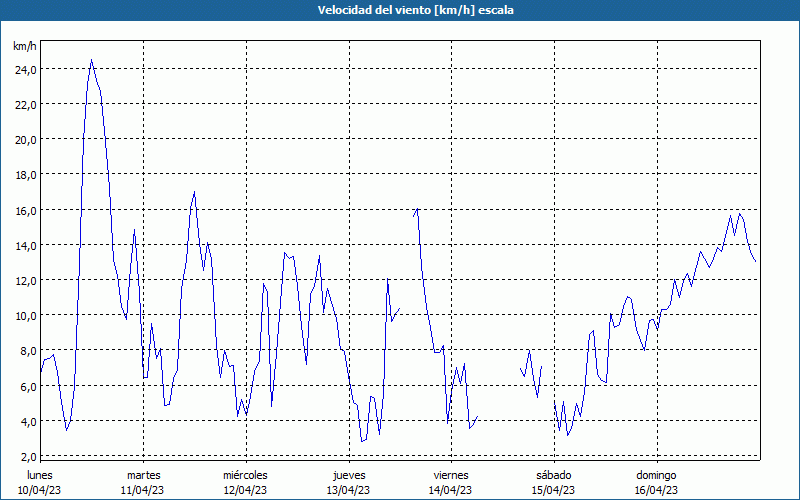The image size is (800, 500).
Task: Click the 16,0 y-axis value
Action: (x=26, y=210)
